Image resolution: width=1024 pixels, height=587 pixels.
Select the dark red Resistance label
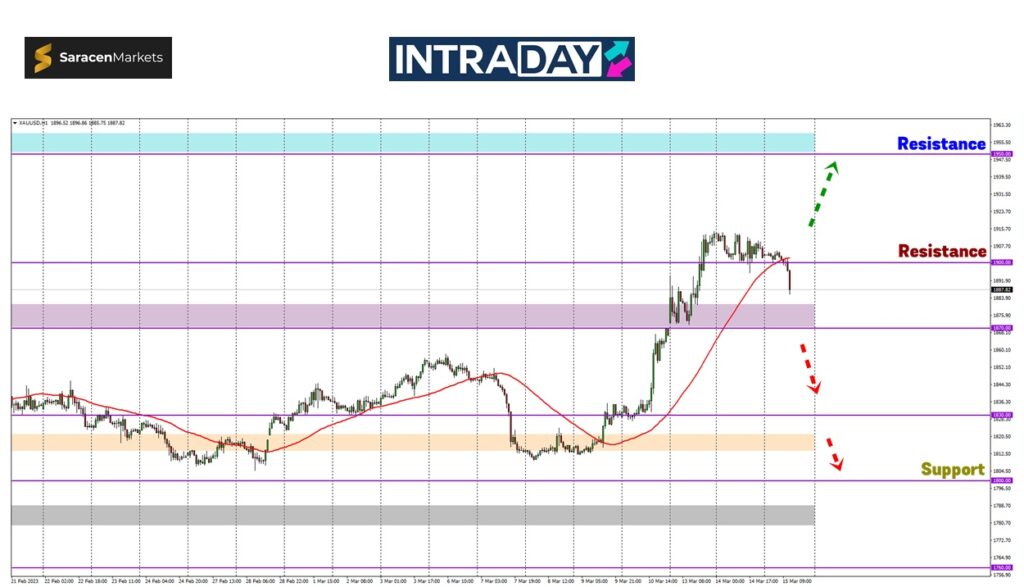[x=941, y=251]
